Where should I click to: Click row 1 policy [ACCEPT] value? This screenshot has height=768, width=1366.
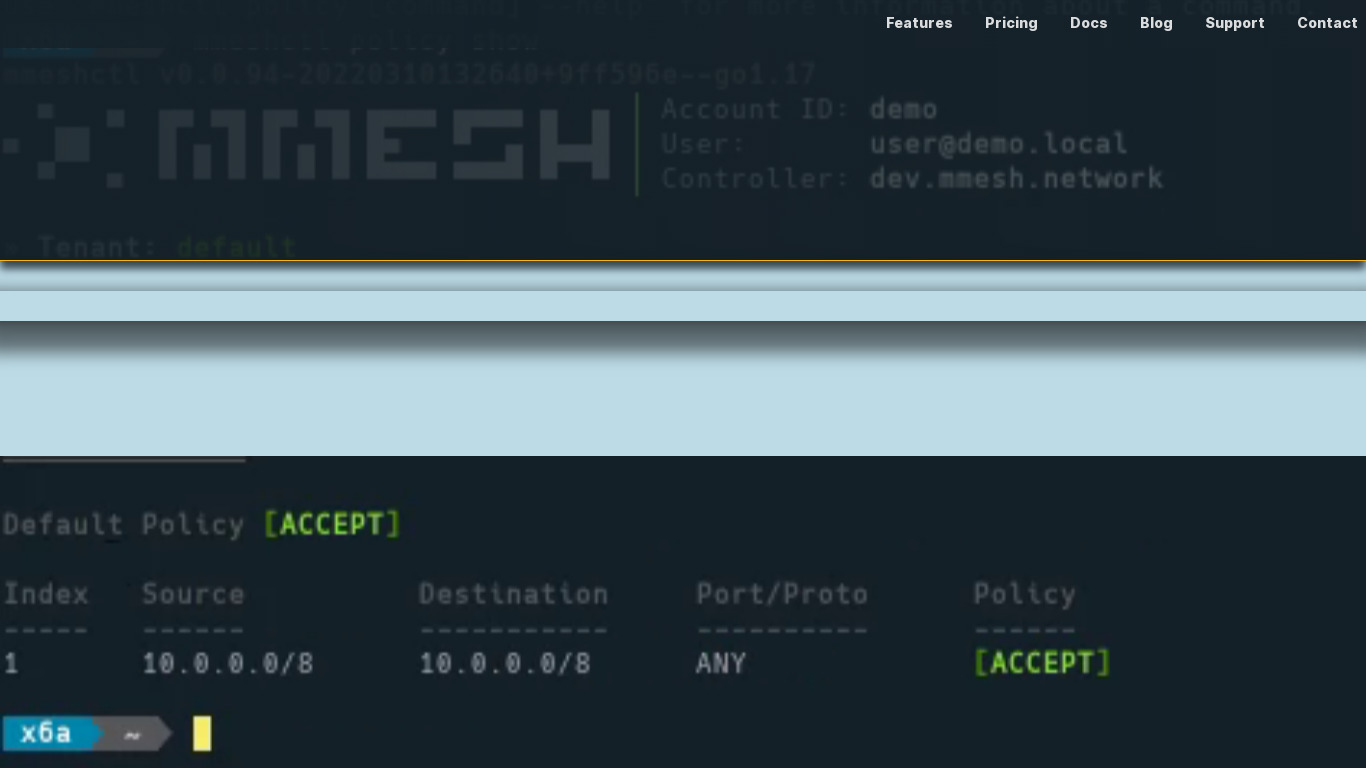point(1042,662)
